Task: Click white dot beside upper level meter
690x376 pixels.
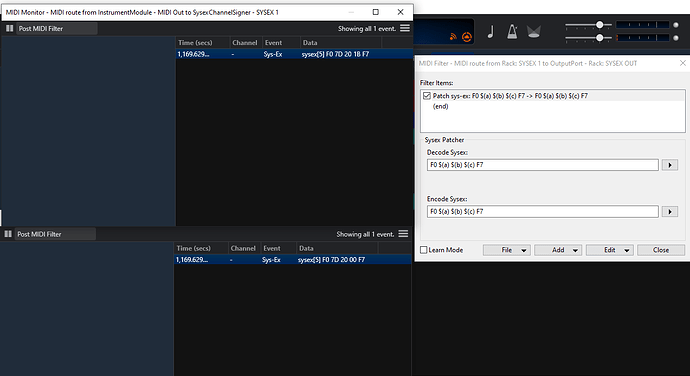Action: (x=676, y=25)
